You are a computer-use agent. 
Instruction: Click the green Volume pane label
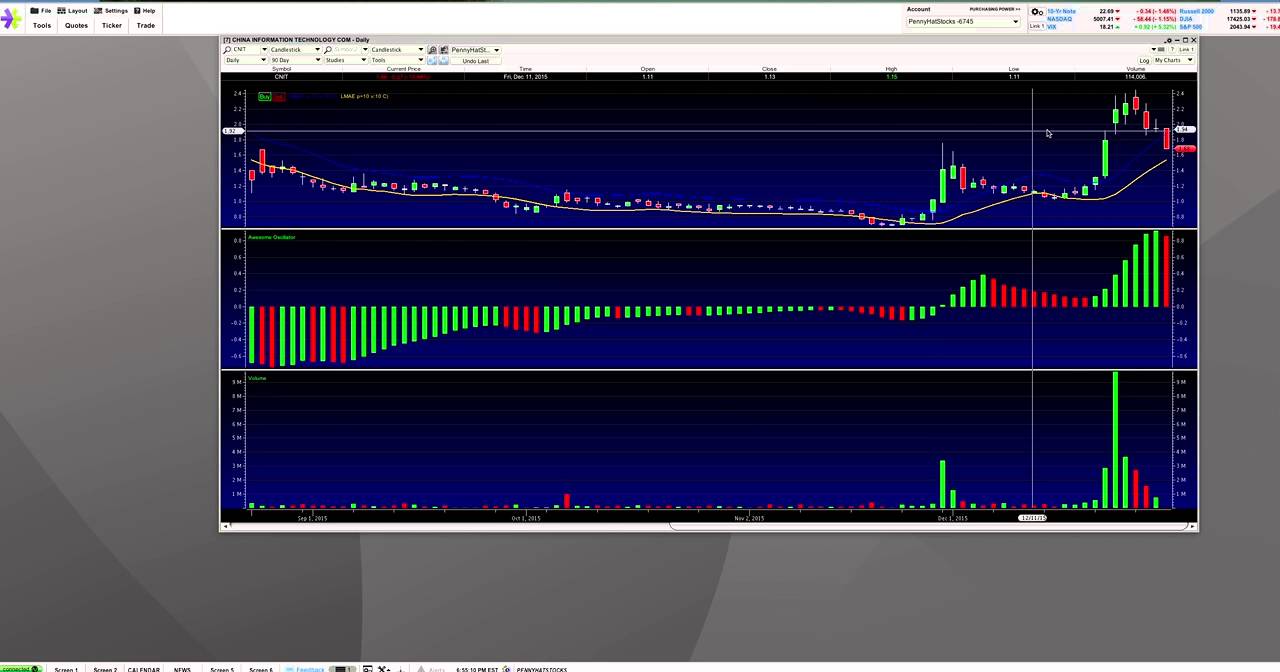257,378
